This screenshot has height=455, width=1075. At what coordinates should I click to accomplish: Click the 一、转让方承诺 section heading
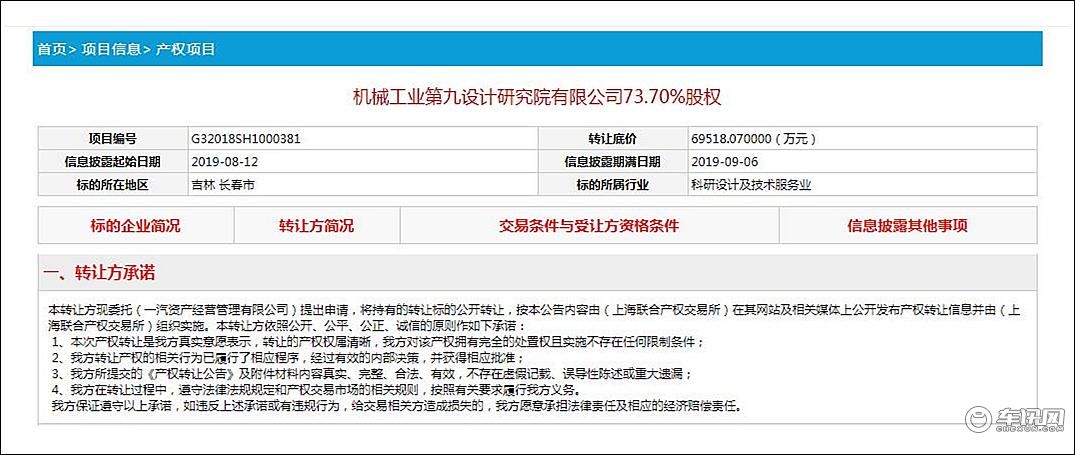click(99, 274)
